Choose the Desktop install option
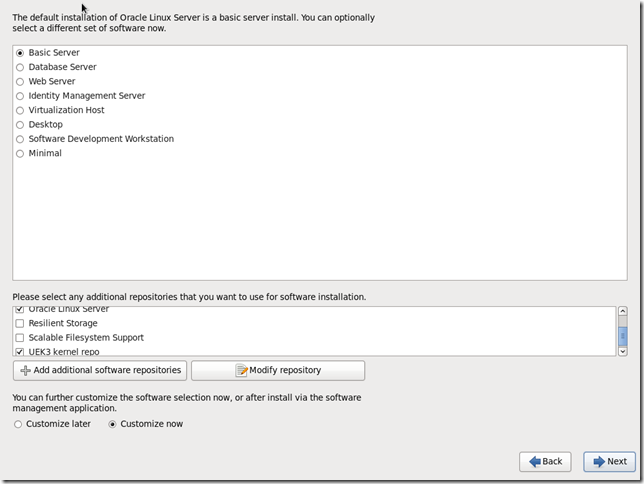Screen dimensions: 644x484 20,125
